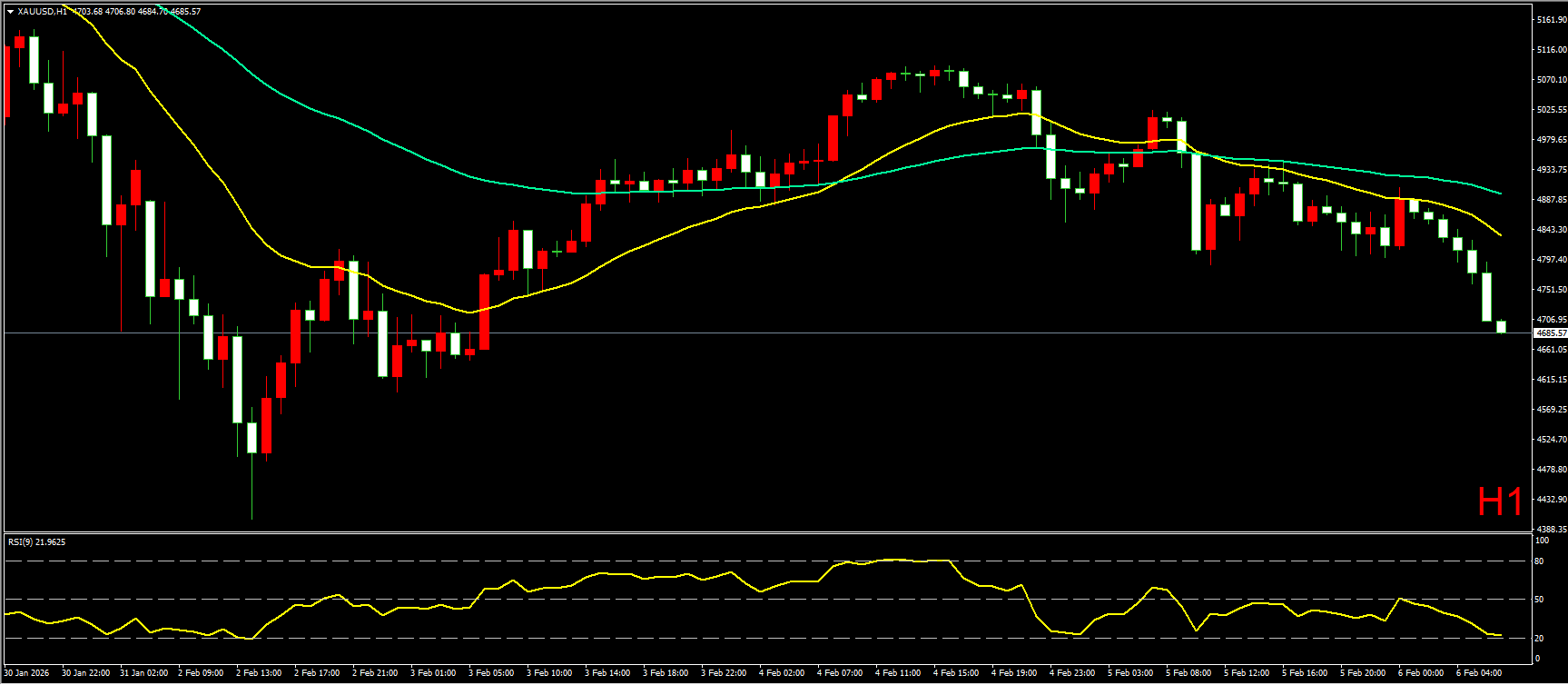This screenshot has width=1568, height=685.
Task: Click the RSI(9) 21.9625 indicator label
Action: click(x=36, y=542)
